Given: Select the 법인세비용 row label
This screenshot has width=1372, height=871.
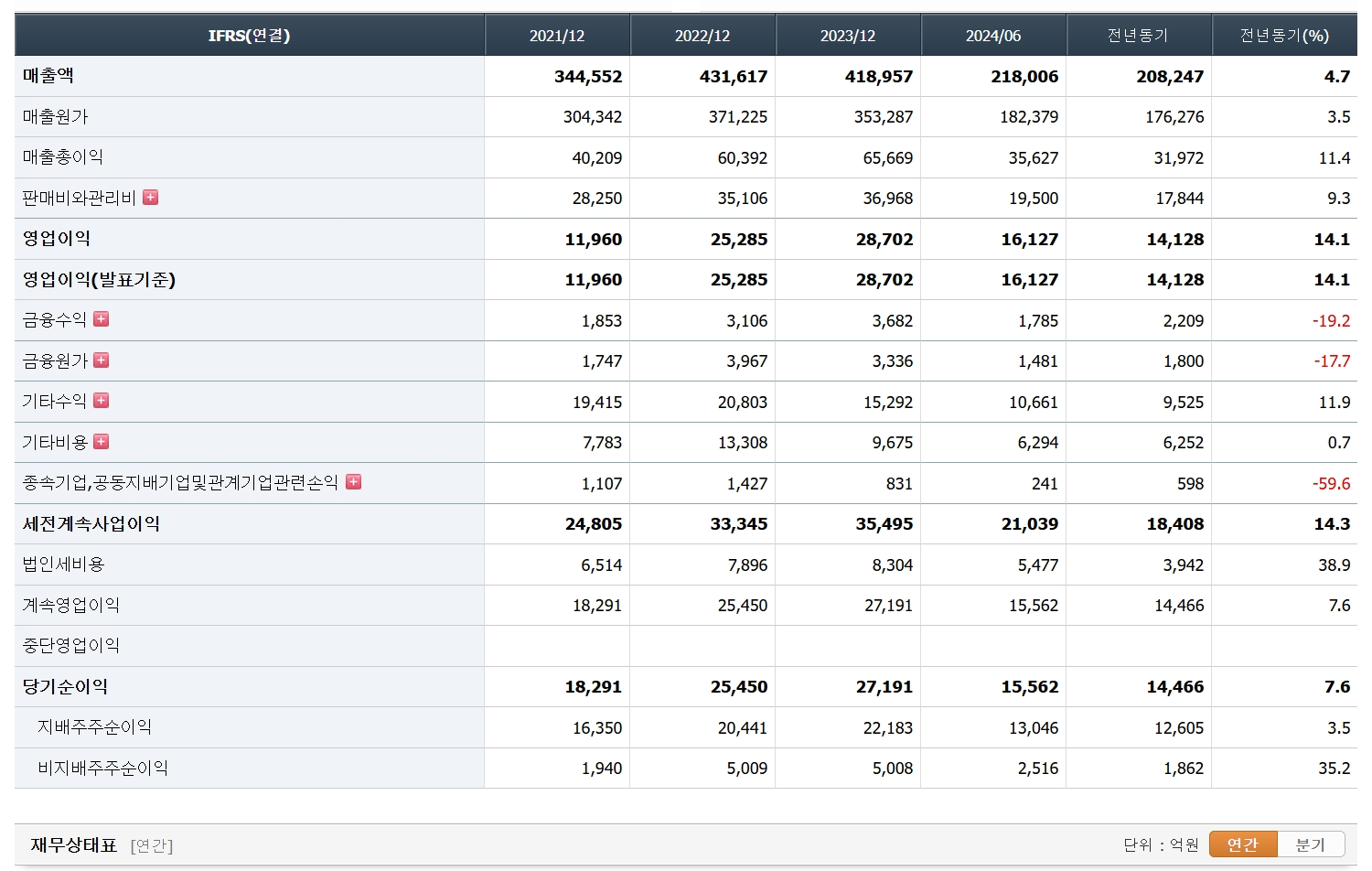Looking at the screenshot, I should (64, 565).
